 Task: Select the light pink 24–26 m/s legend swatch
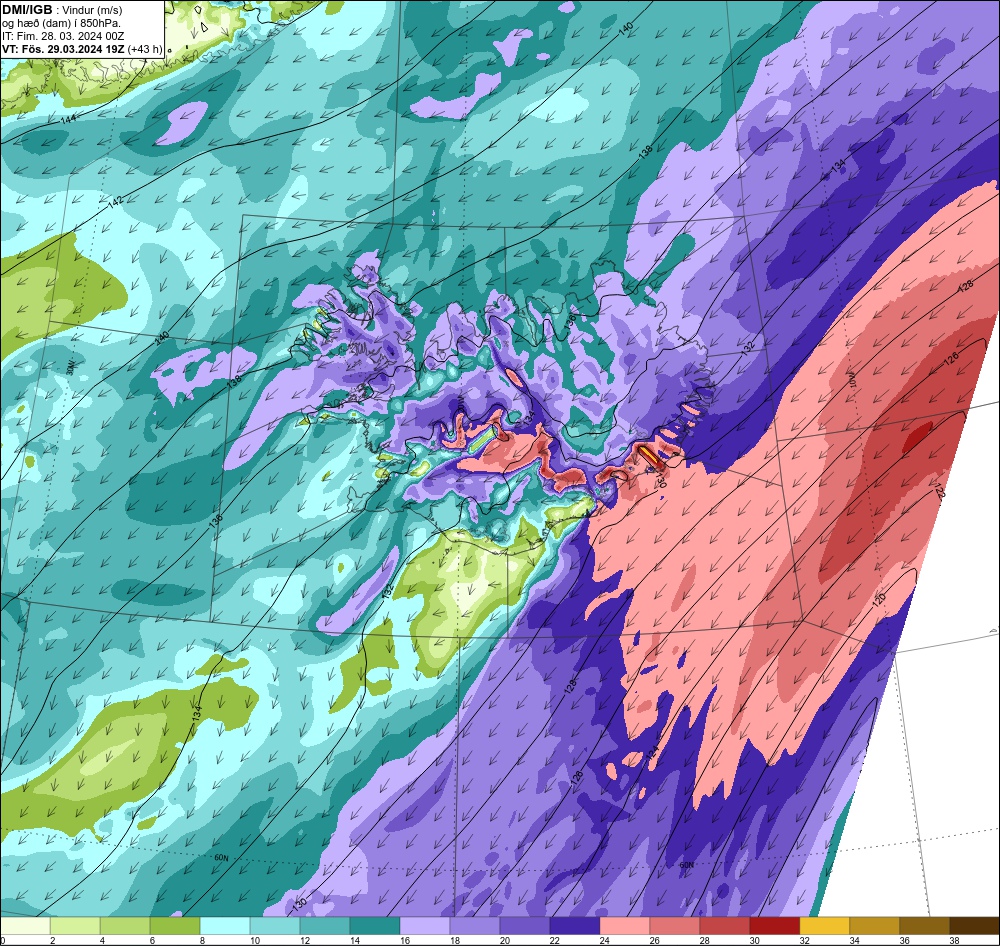(624, 925)
